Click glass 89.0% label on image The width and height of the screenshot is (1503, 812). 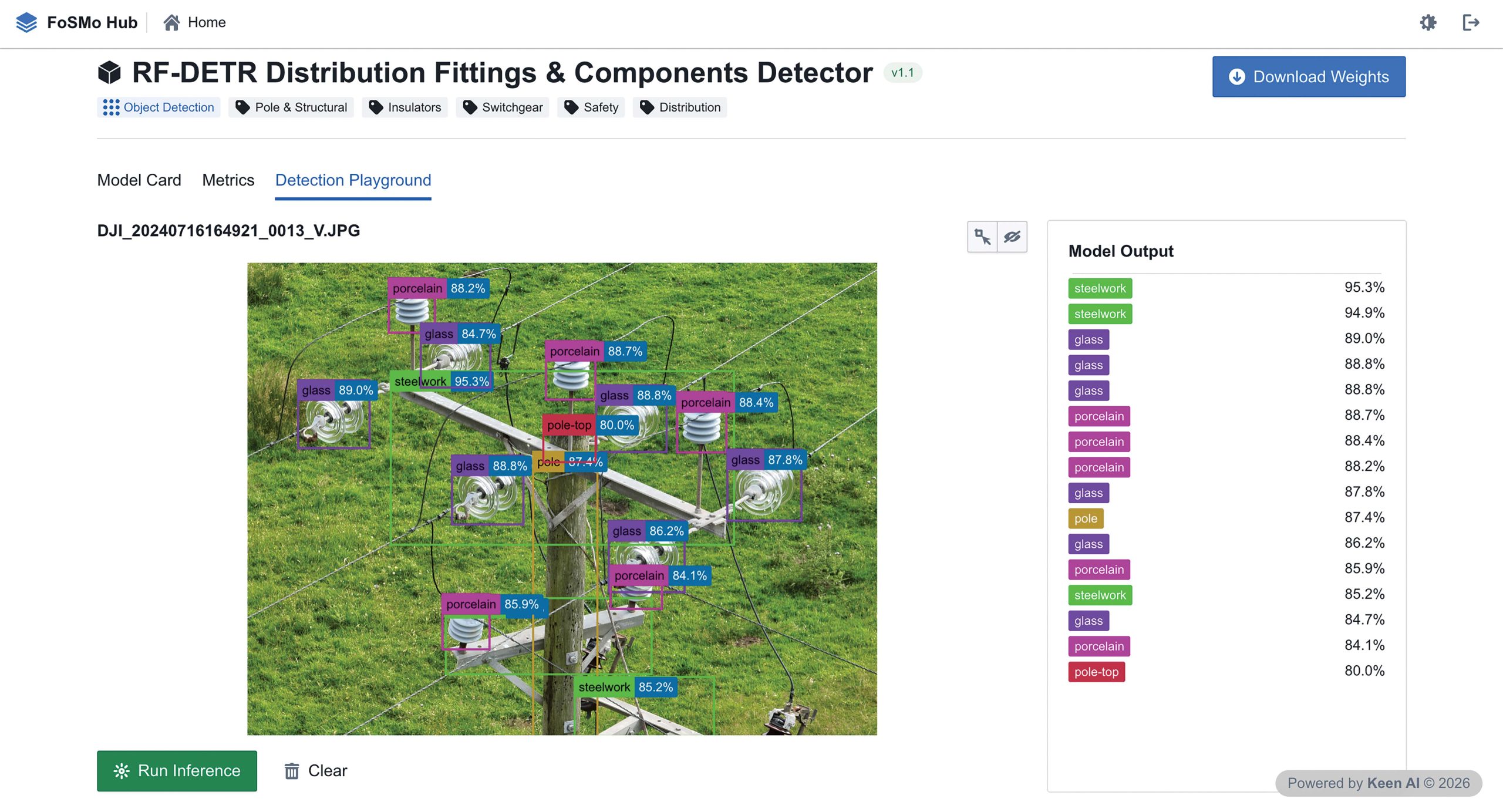(x=338, y=390)
